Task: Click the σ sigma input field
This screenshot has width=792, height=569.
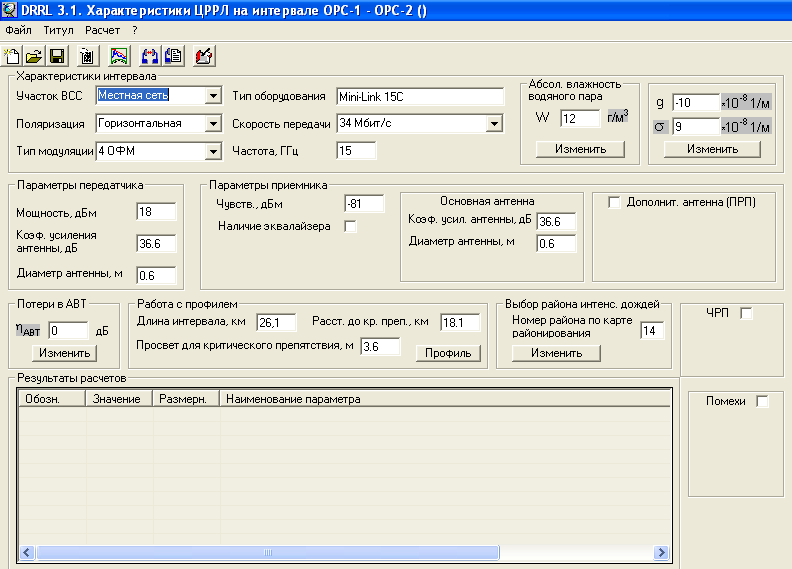Action: (x=696, y=127)
